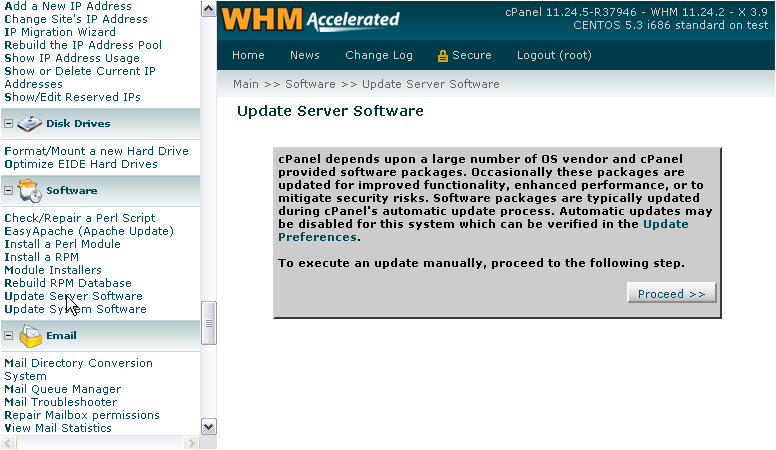Open Show or Delete Current IP Addresses
The width and height of the screenshot is (776, 450).
(x=80, y=78)
